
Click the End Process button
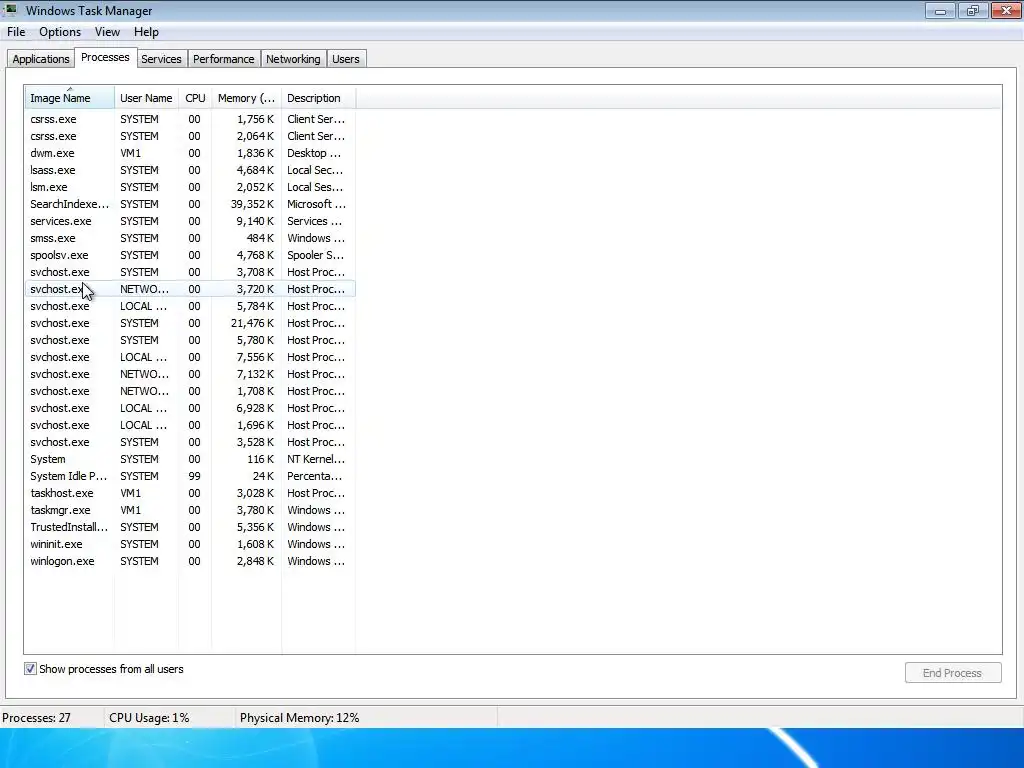952,673
